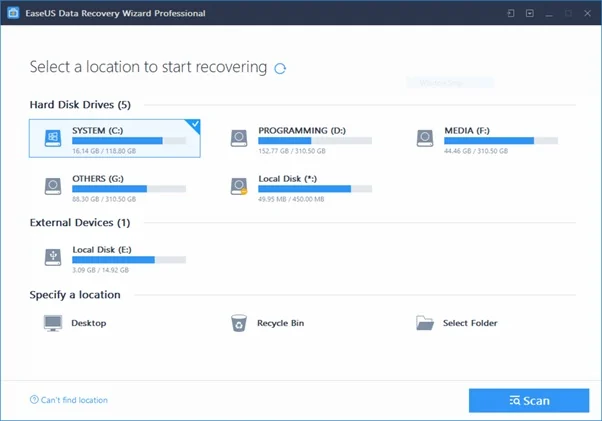The height and width of the screenshot is (421, 602).
Task: Collapse the Hard Disk Drives (5) section
Action: point(81,104)
